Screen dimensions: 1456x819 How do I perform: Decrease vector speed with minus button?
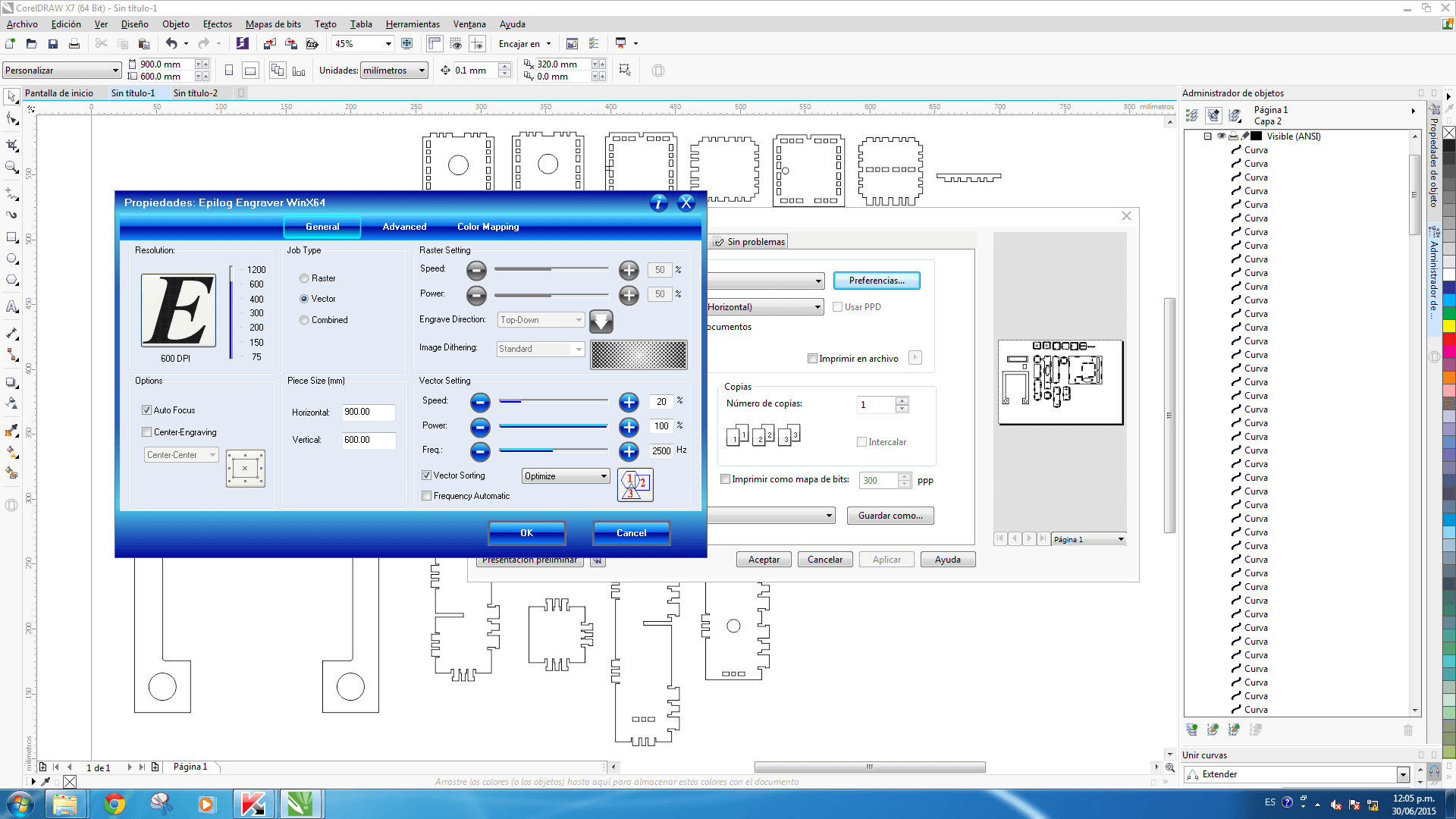(480, 402)
